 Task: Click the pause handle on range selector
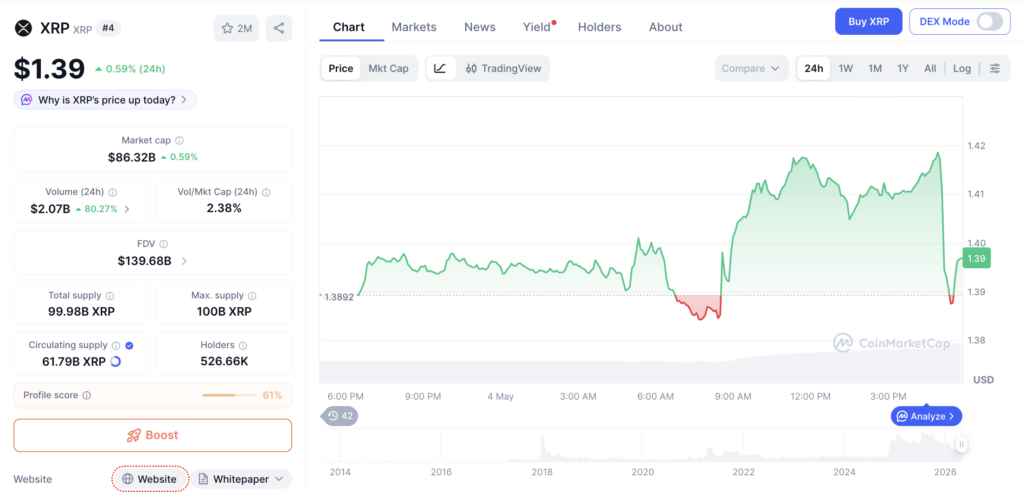coord(961,445)
